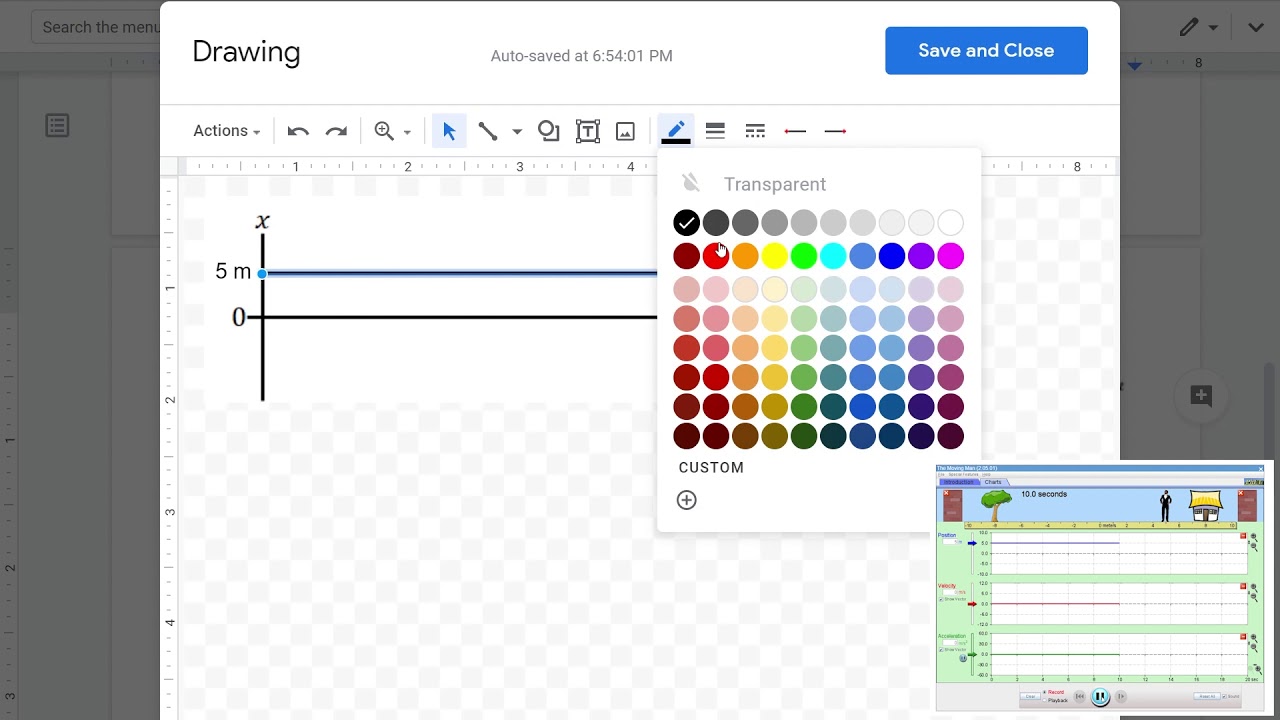
Task: Click the Line color pencil icon
Action: click(x=676, y=131)
